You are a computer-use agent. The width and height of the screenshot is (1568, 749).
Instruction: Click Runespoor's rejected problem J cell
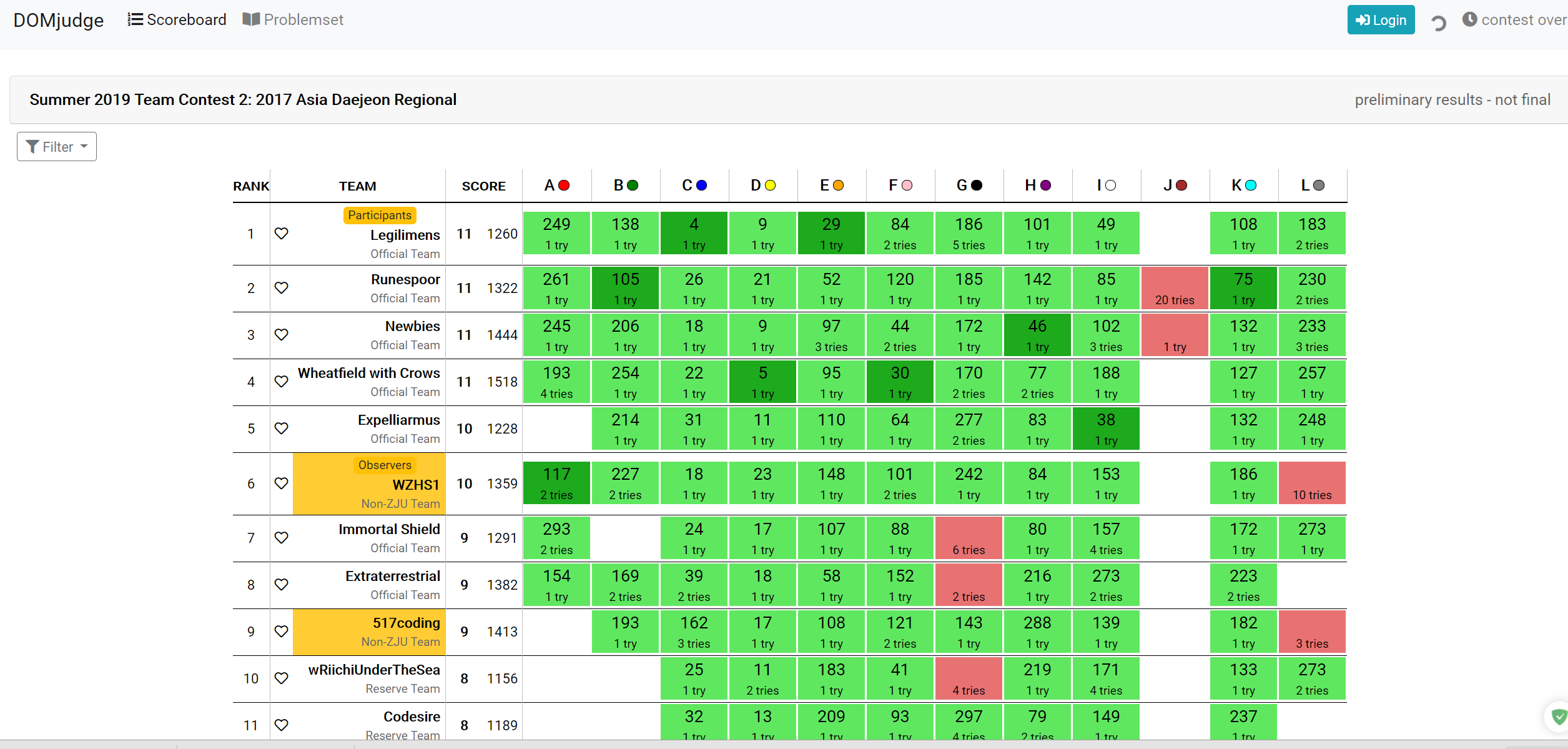(1175, 289)
